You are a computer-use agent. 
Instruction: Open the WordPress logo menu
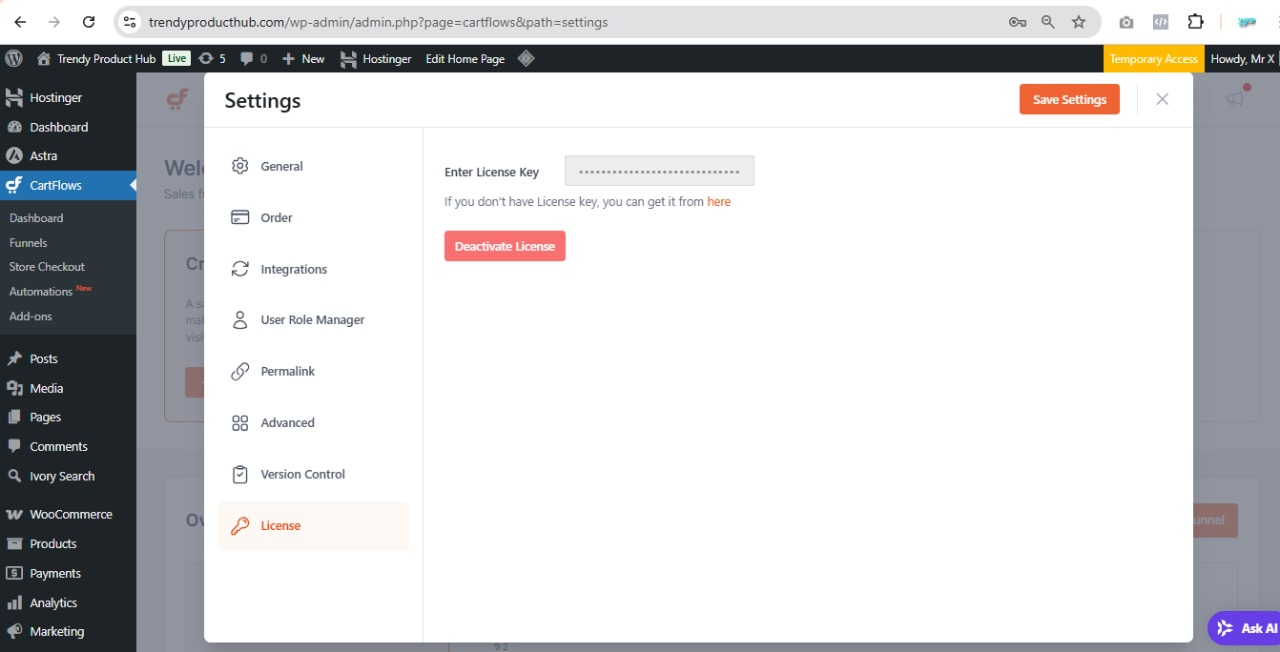[x=14, y=59]
